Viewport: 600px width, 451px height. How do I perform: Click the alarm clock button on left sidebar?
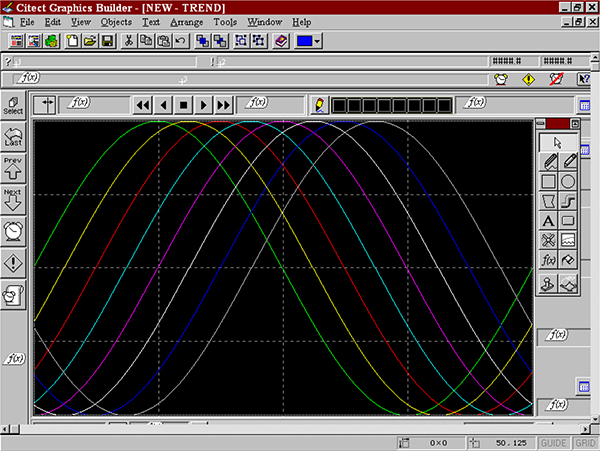click(13, 231)
